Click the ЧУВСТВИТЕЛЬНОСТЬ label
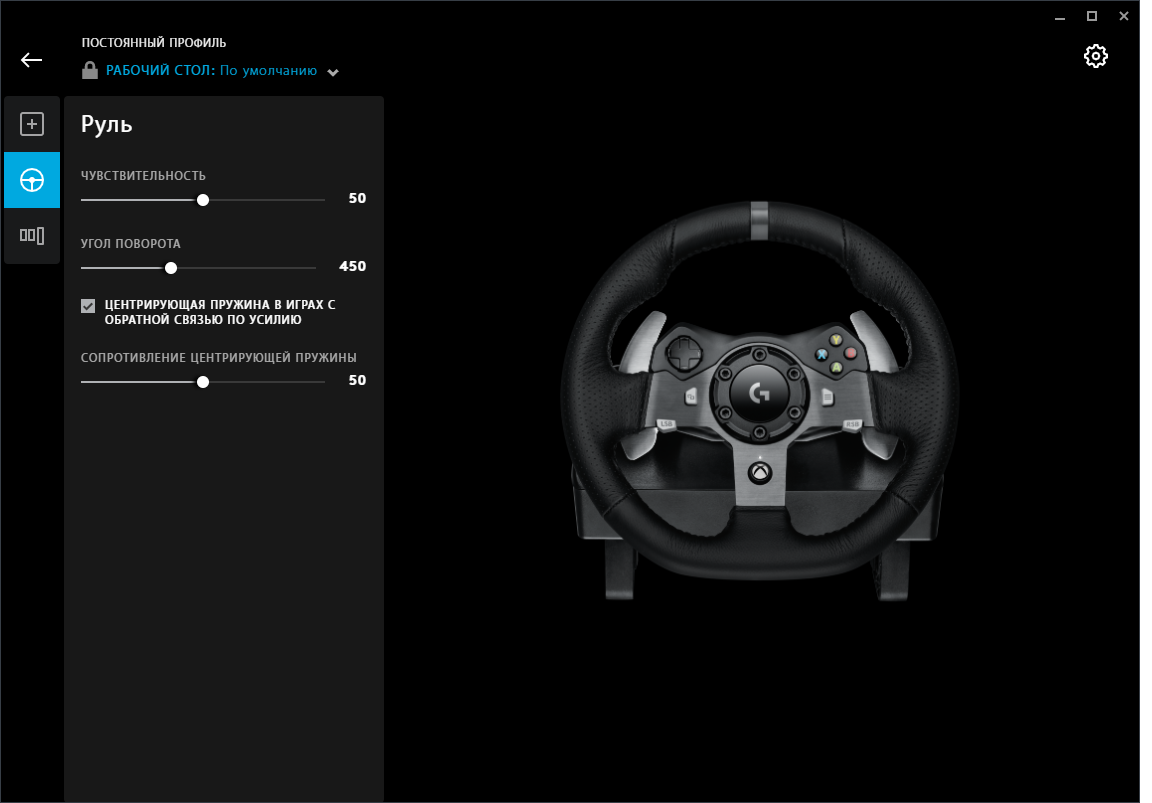 tap(143, 176)
